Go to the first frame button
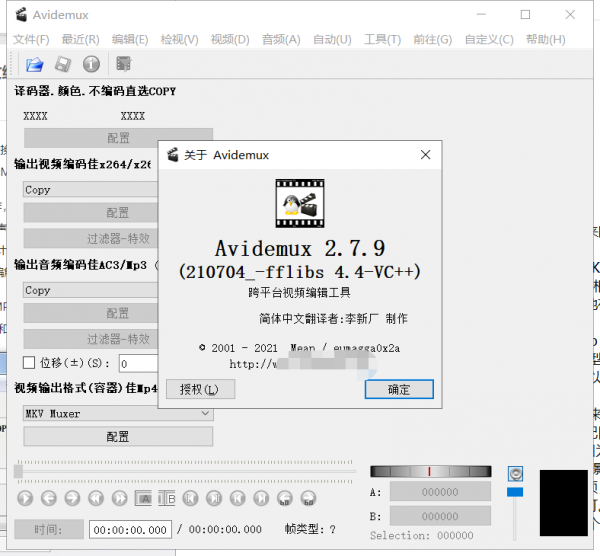Screen dimensions: 600x556 (x=238, y=498)
